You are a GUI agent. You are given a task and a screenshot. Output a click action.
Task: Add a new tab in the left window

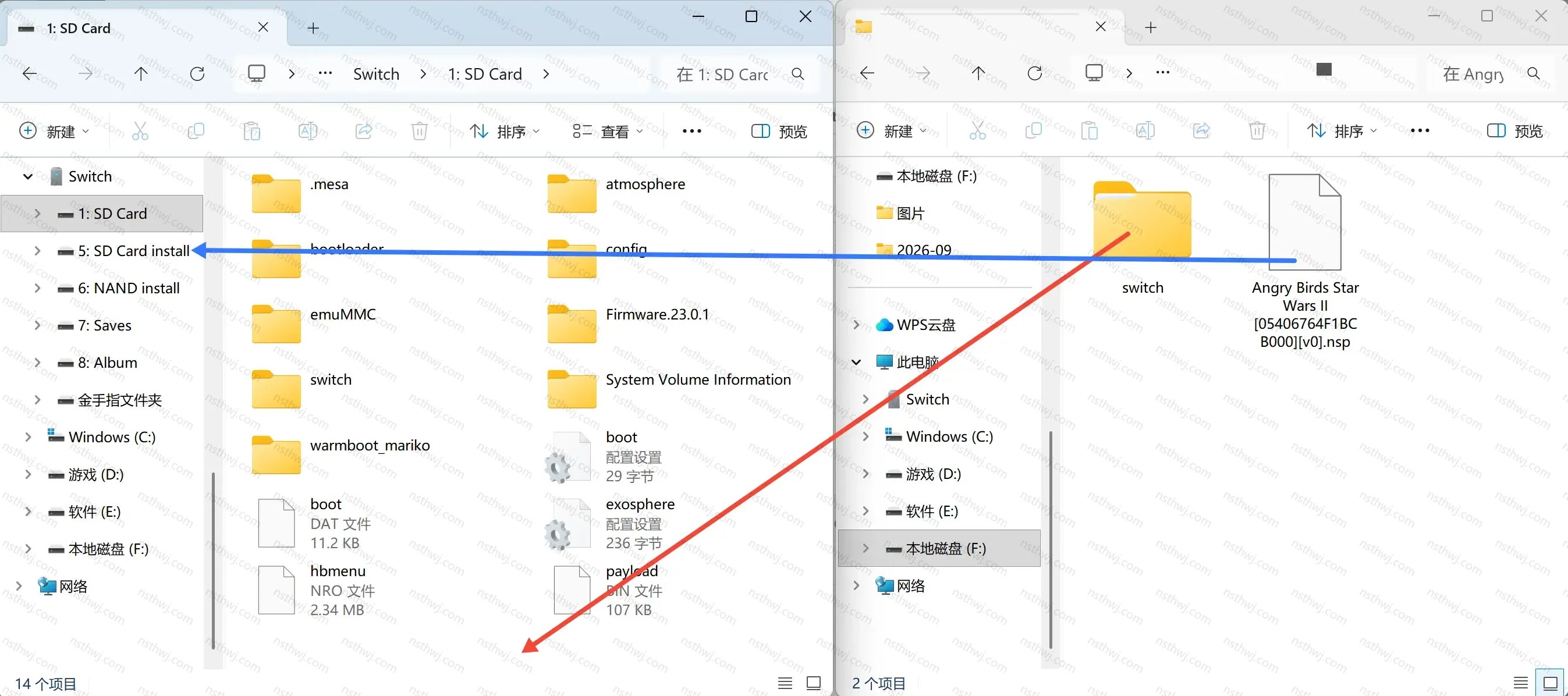313,28
